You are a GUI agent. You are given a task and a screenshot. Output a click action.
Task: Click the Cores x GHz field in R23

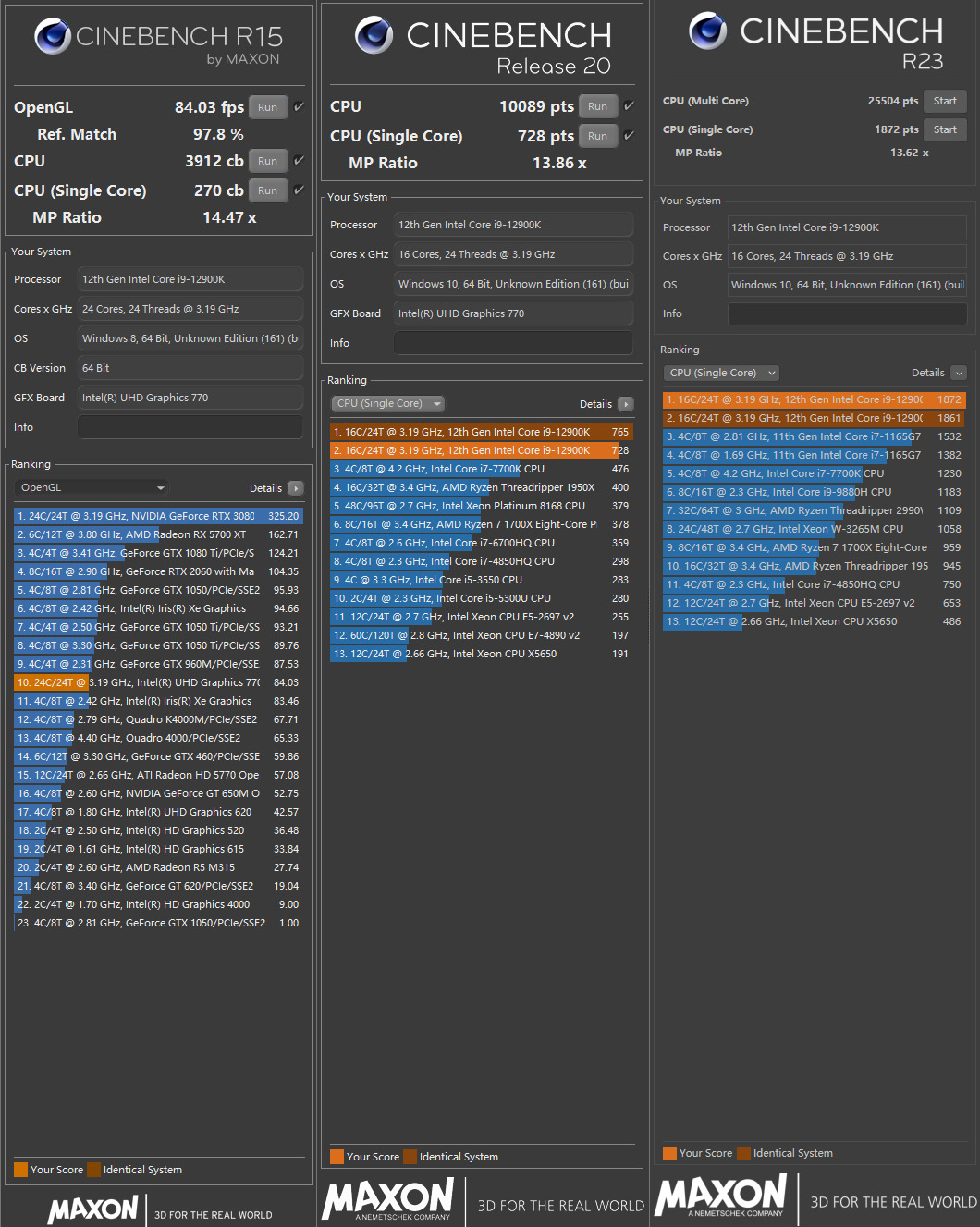[x=848, y=256]
